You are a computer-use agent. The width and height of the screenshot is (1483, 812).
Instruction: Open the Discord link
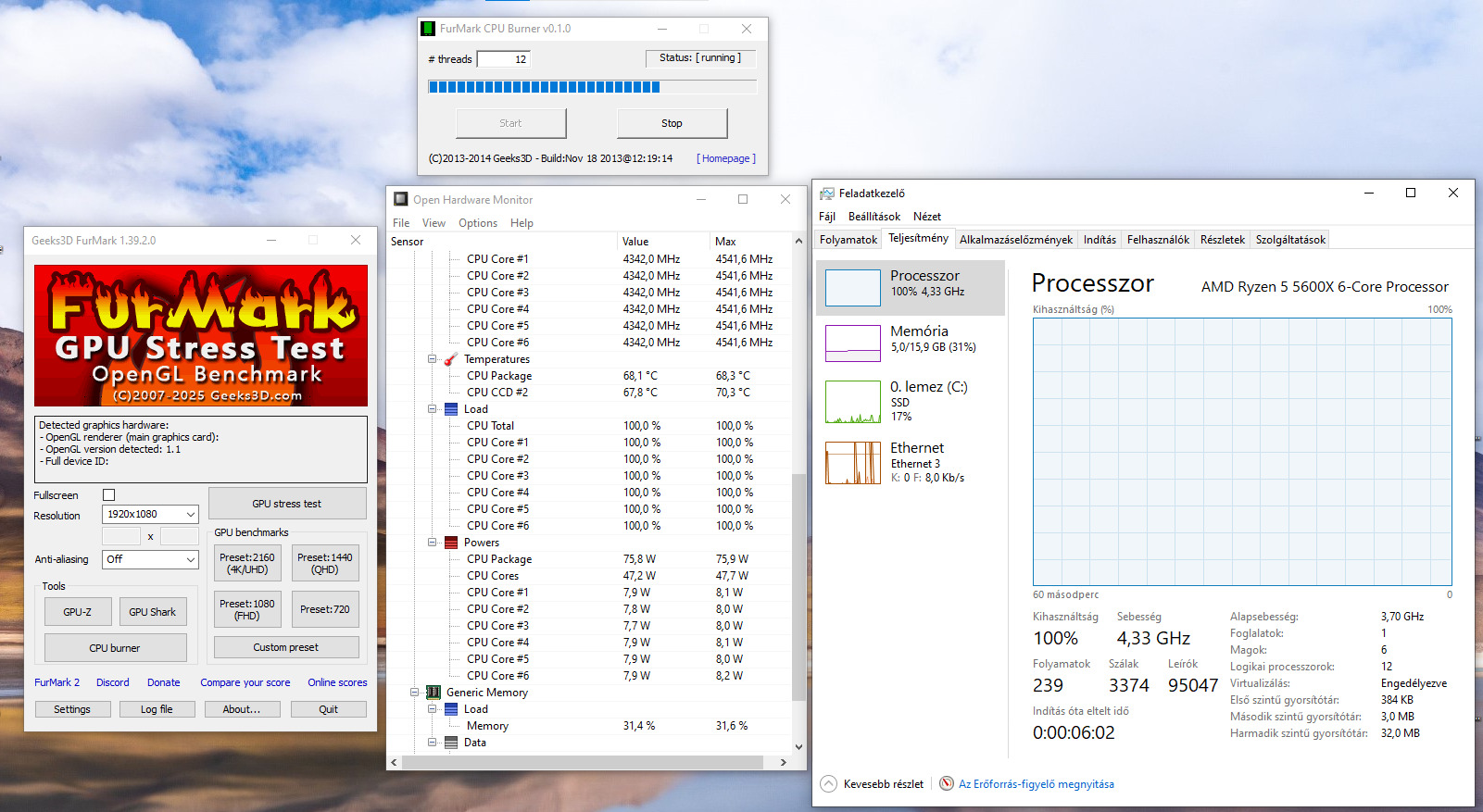113,682
